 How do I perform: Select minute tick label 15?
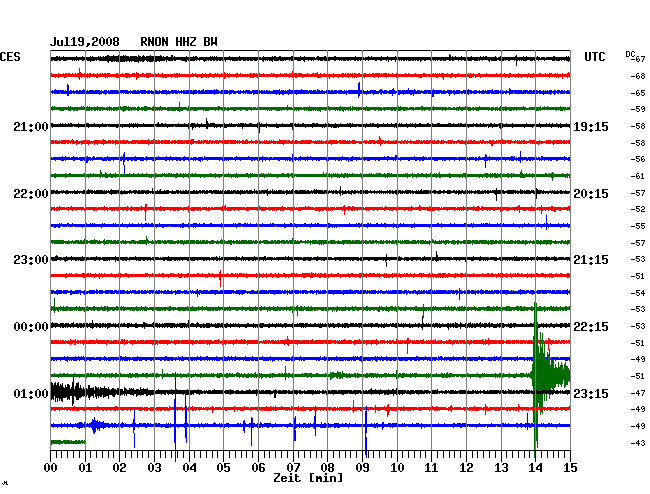pyautogui.click(x=570, y=468)
